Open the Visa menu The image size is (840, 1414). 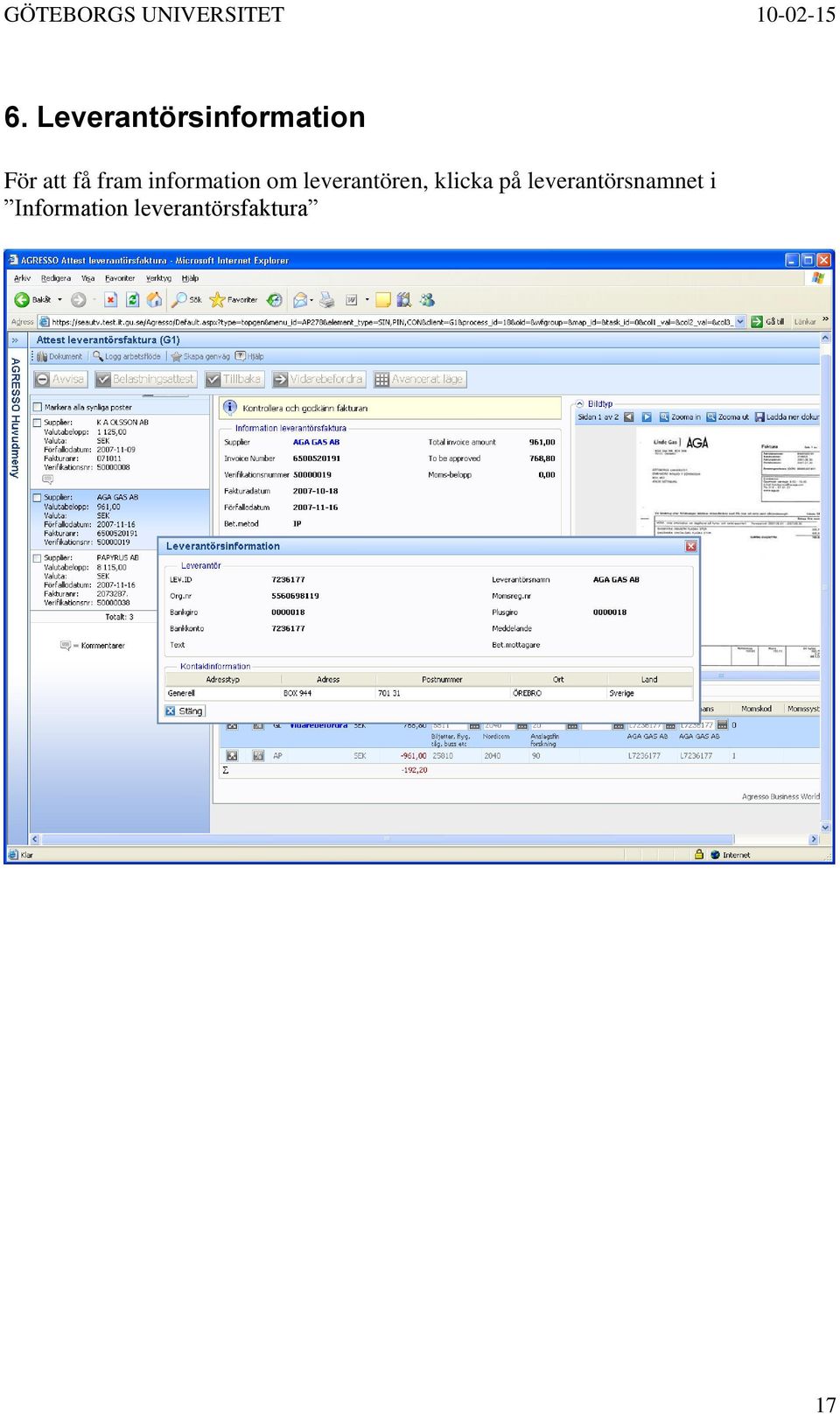pyautogui.click(x=88, y=278)
